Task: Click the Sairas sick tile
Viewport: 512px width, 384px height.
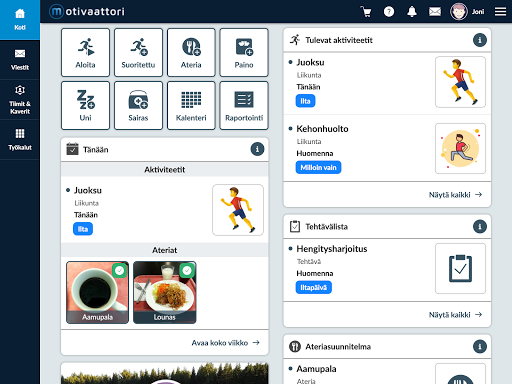Action: (138, 105)
